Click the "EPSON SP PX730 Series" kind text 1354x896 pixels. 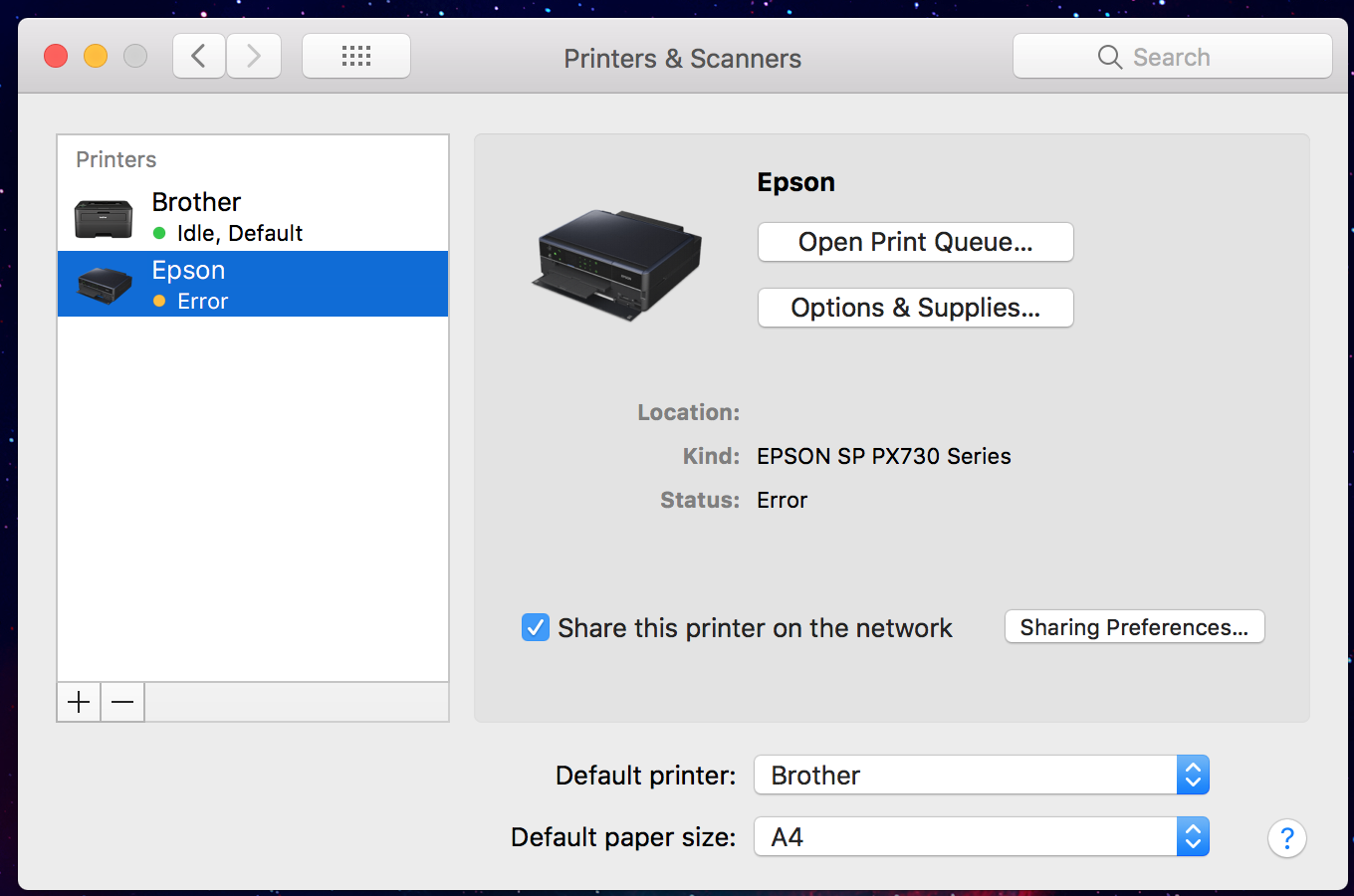(884, 456)
